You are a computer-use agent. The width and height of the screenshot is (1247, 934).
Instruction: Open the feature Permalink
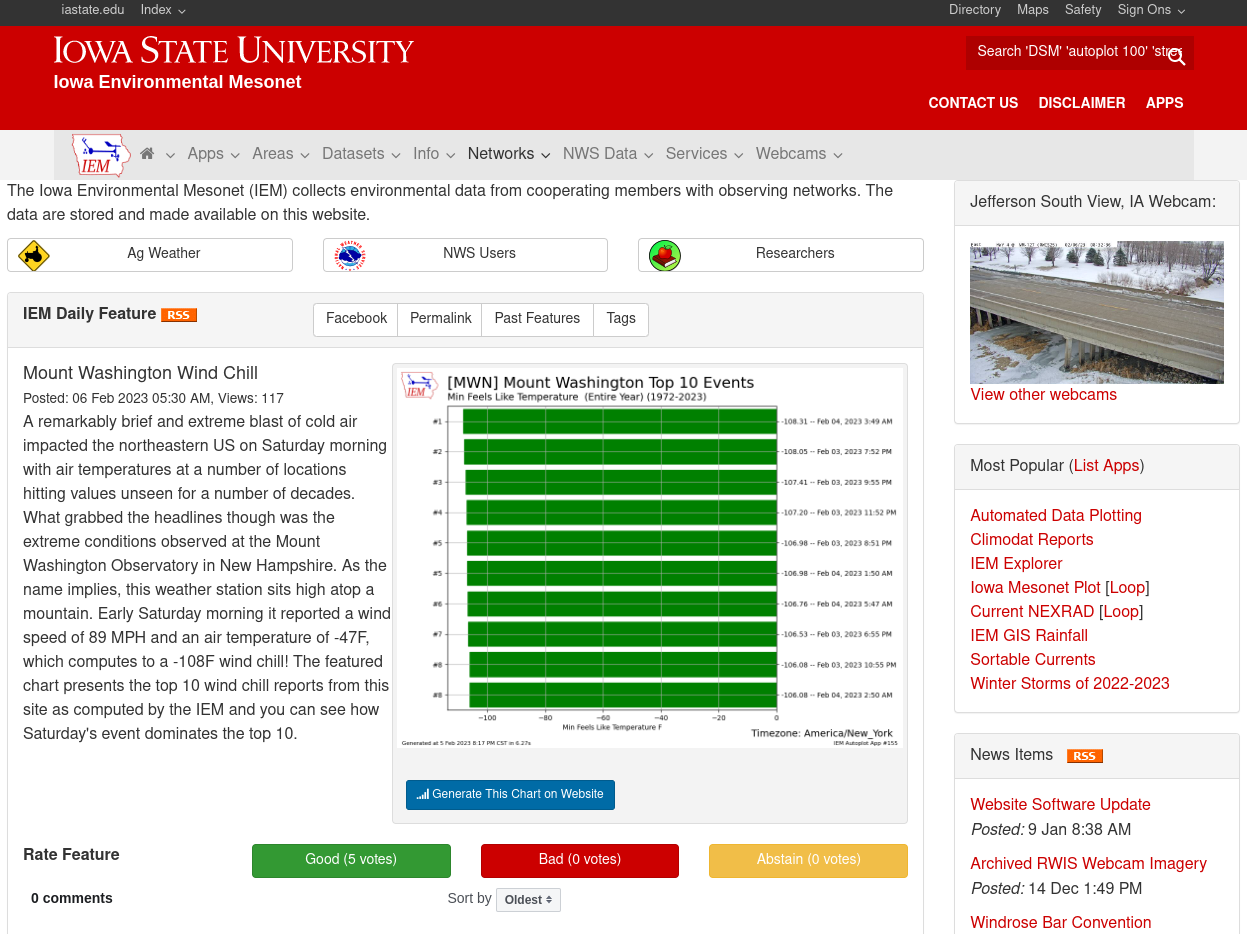click(x=440, y=319)
